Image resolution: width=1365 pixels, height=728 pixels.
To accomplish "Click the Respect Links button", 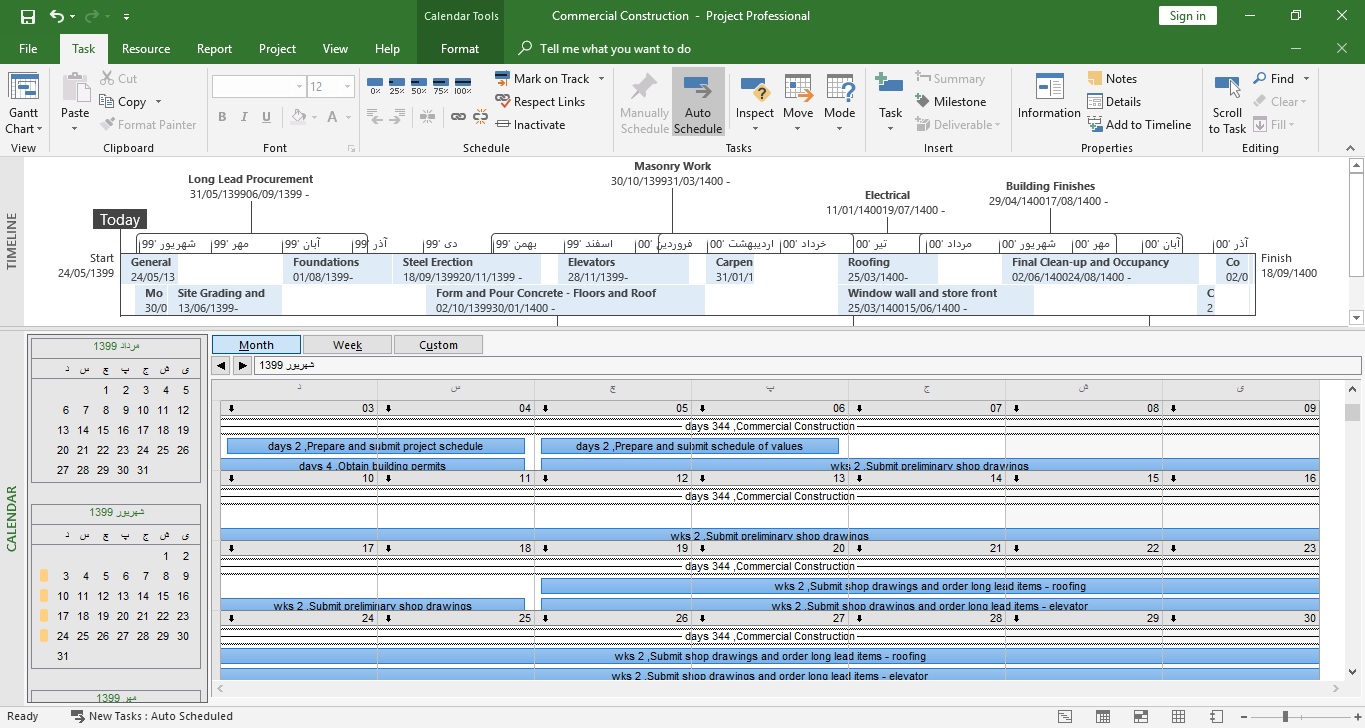I will click(540, 102).
